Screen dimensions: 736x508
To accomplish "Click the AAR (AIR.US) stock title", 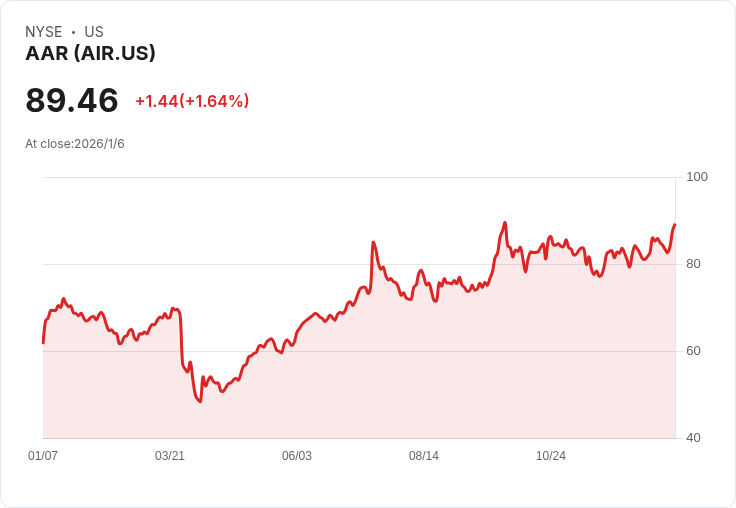I will (90, 53).
